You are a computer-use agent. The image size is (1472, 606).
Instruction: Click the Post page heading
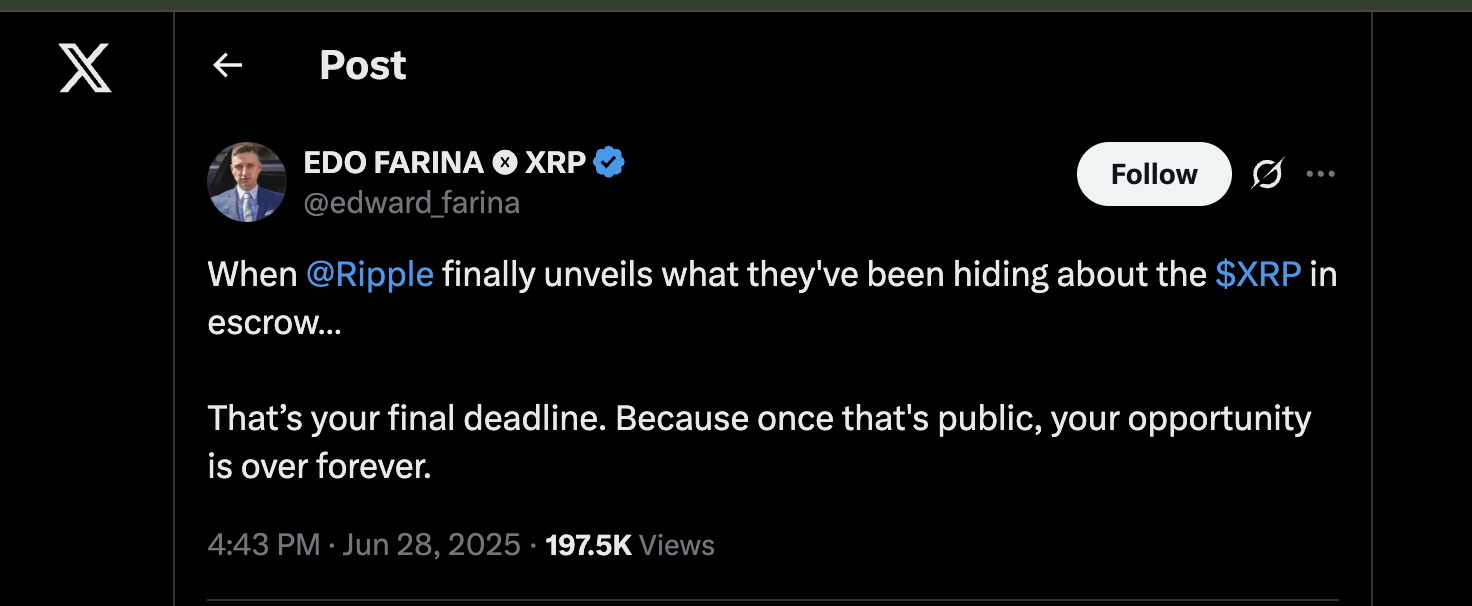[x=362, y=66]
